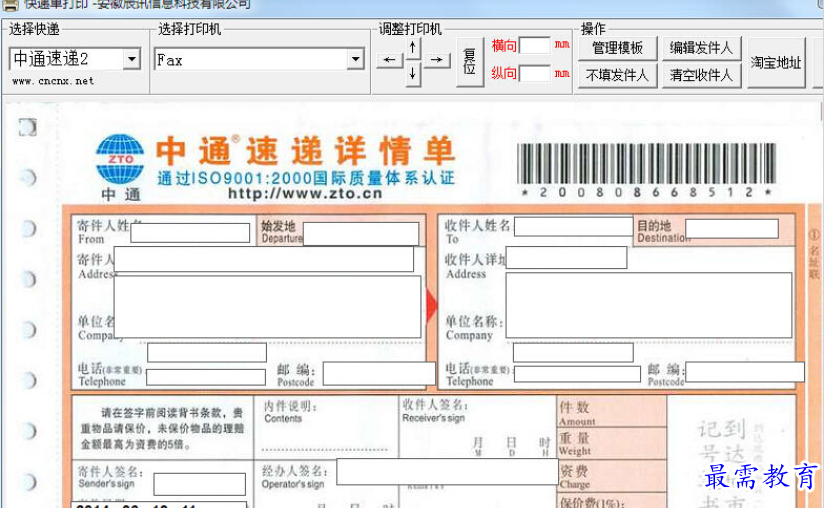Click the 寄件人姓名 From input box
This screenshot has height=508, width=826.
click(190, 233)
